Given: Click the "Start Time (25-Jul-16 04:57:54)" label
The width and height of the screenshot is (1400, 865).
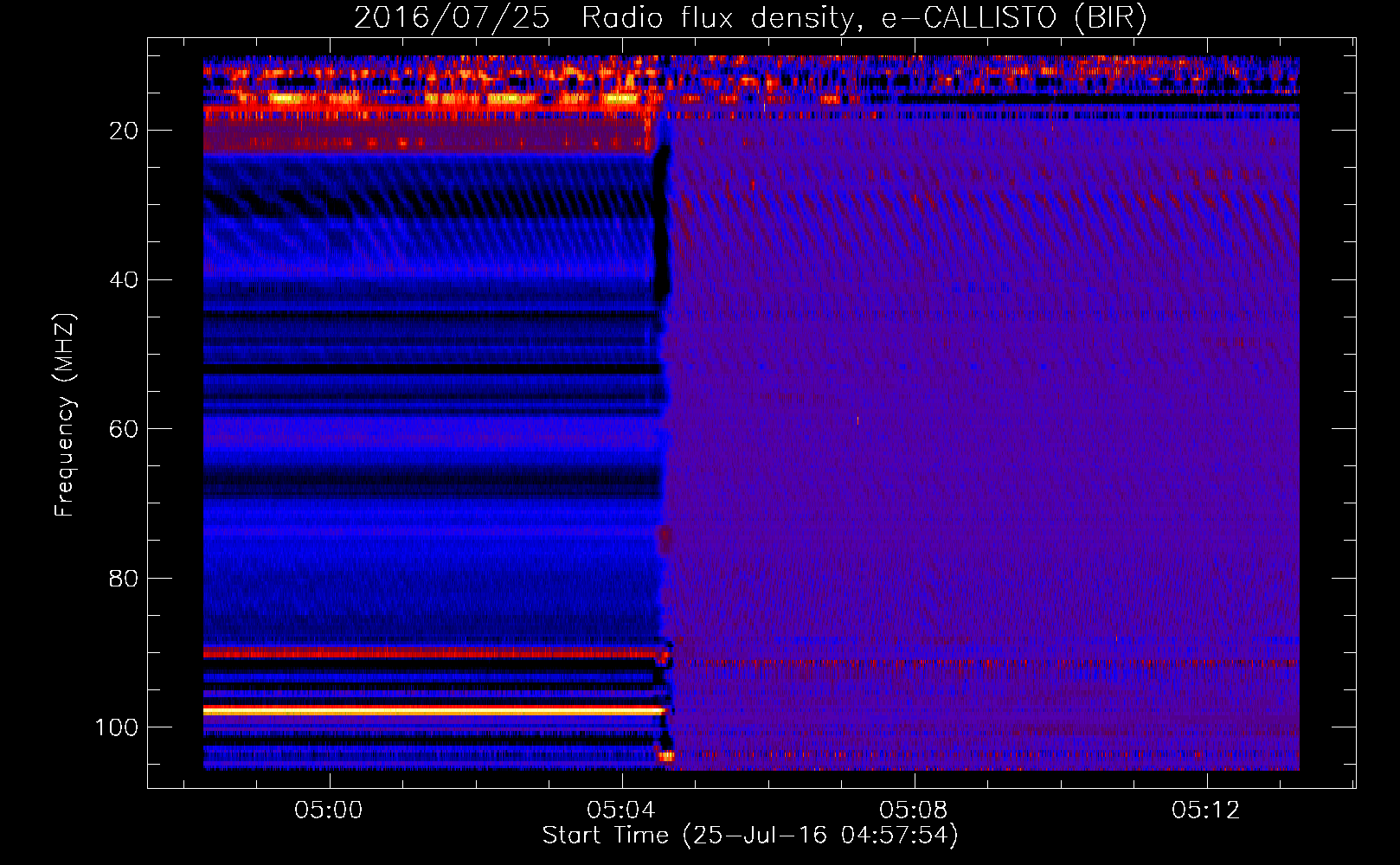Looking at the screenshot, I should (750, 836).
